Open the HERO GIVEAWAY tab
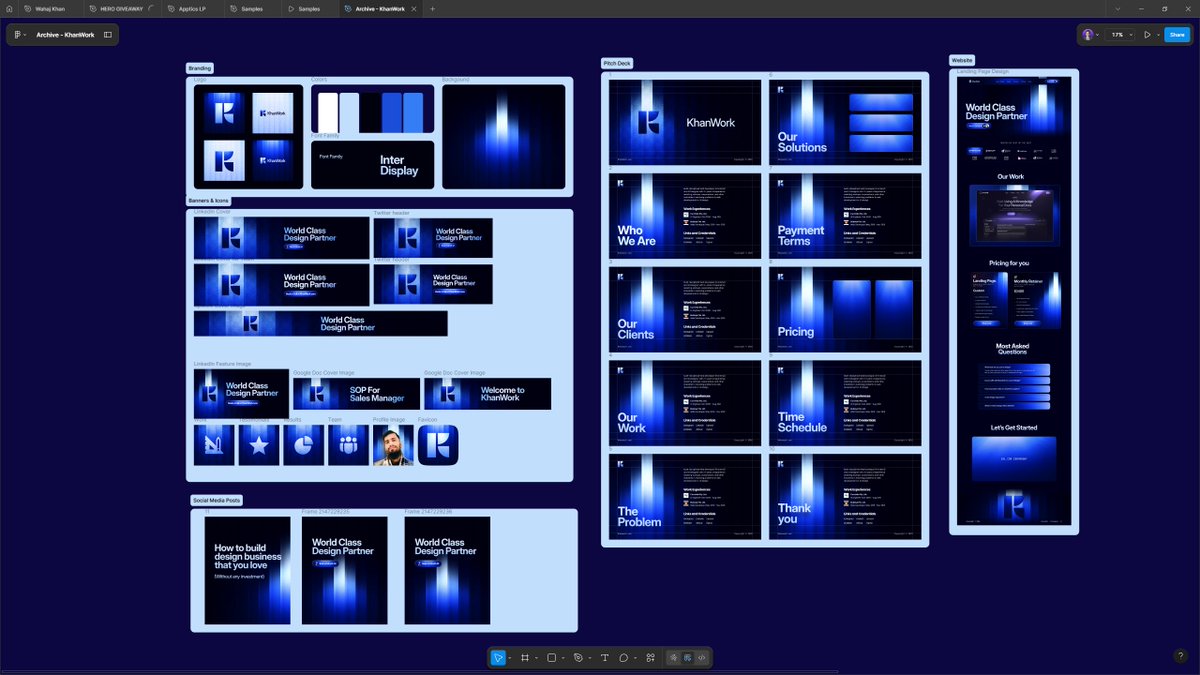1200x675 pixels. [119, 8]
